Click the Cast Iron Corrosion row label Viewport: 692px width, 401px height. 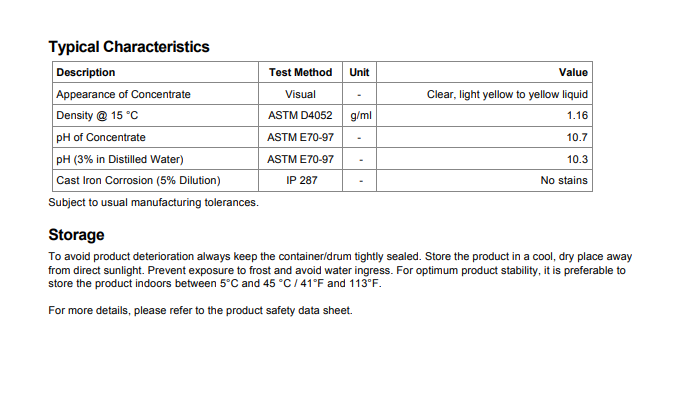(138, 181)
